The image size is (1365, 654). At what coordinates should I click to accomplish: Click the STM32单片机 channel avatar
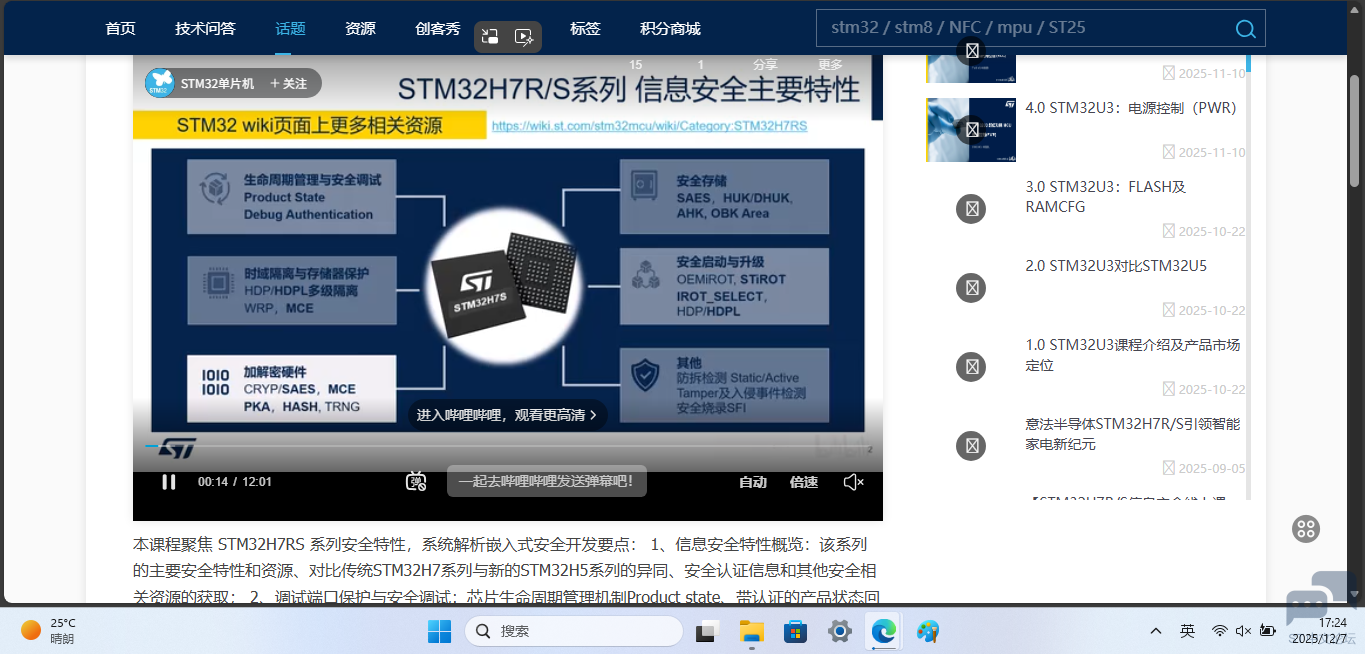point(160,83)
